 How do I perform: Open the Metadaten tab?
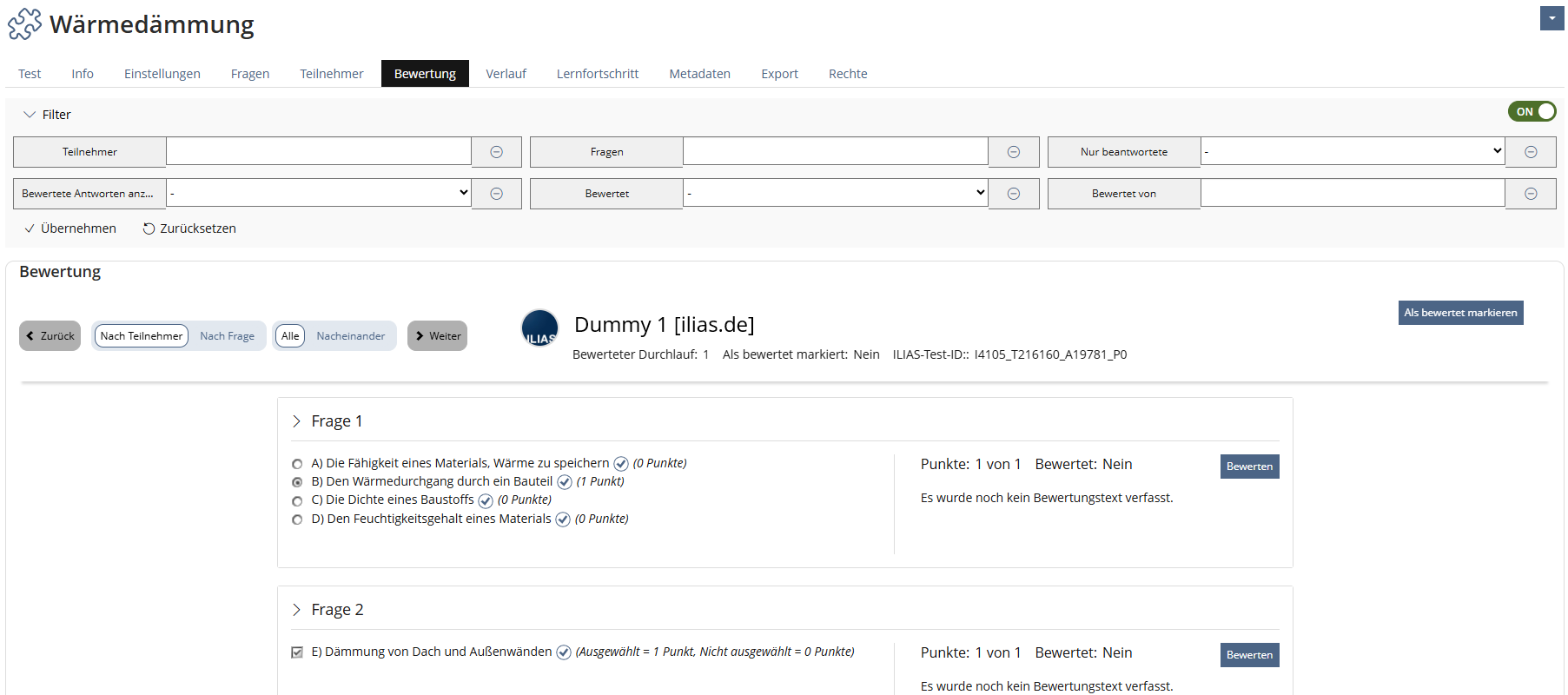click(x=700, y=74)
